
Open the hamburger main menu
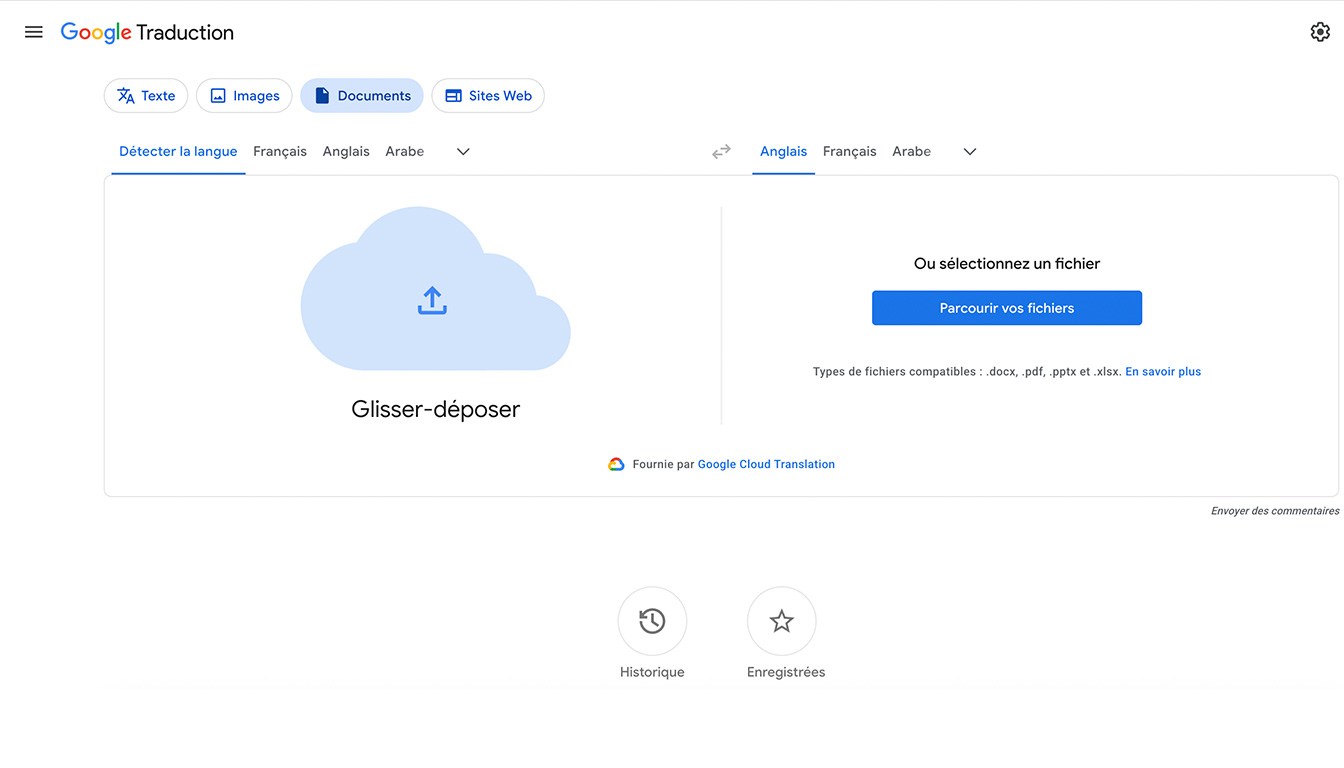pyautogui.click(x=34, y=32)
